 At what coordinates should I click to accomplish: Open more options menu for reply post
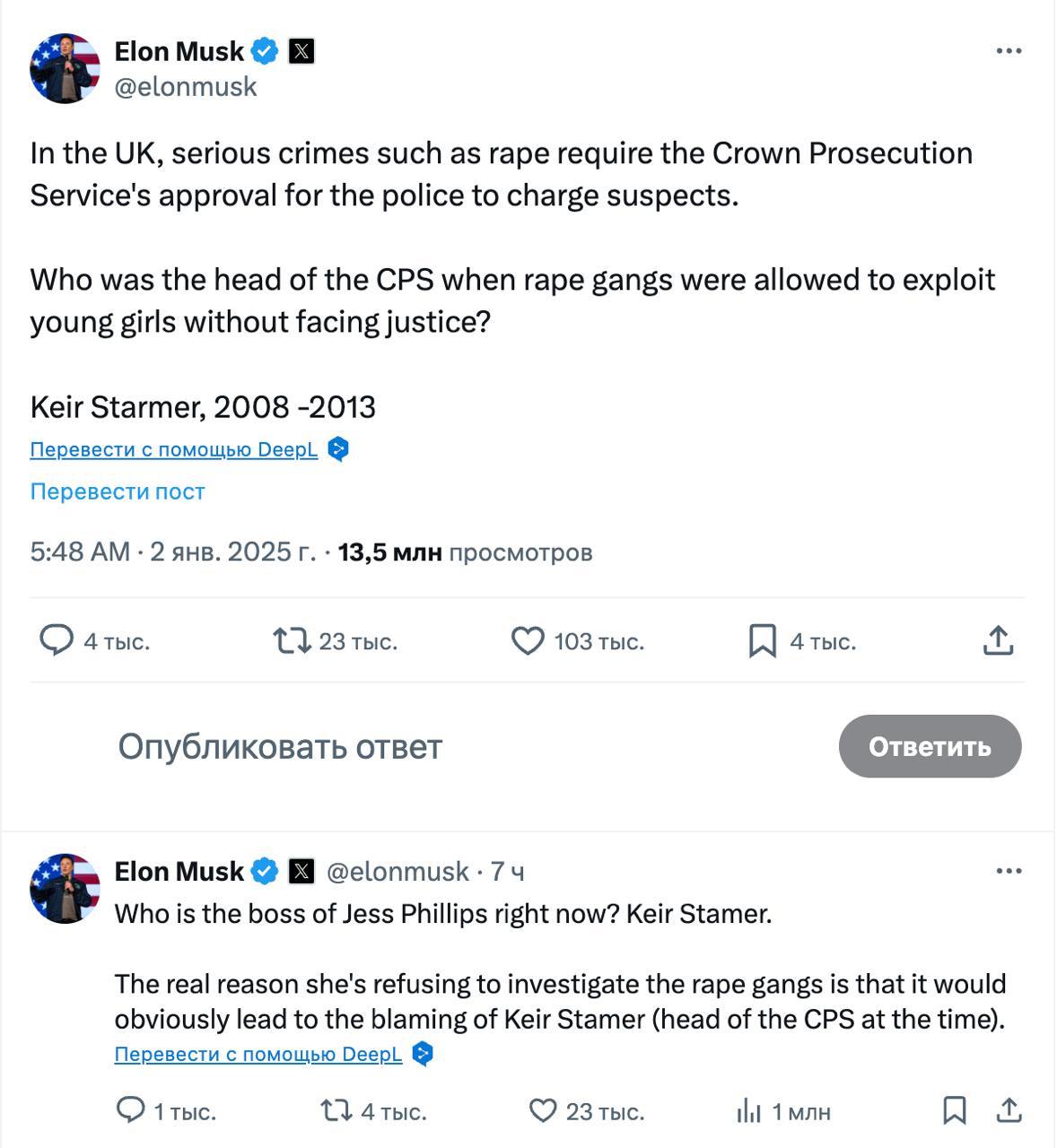[1009, 871]
